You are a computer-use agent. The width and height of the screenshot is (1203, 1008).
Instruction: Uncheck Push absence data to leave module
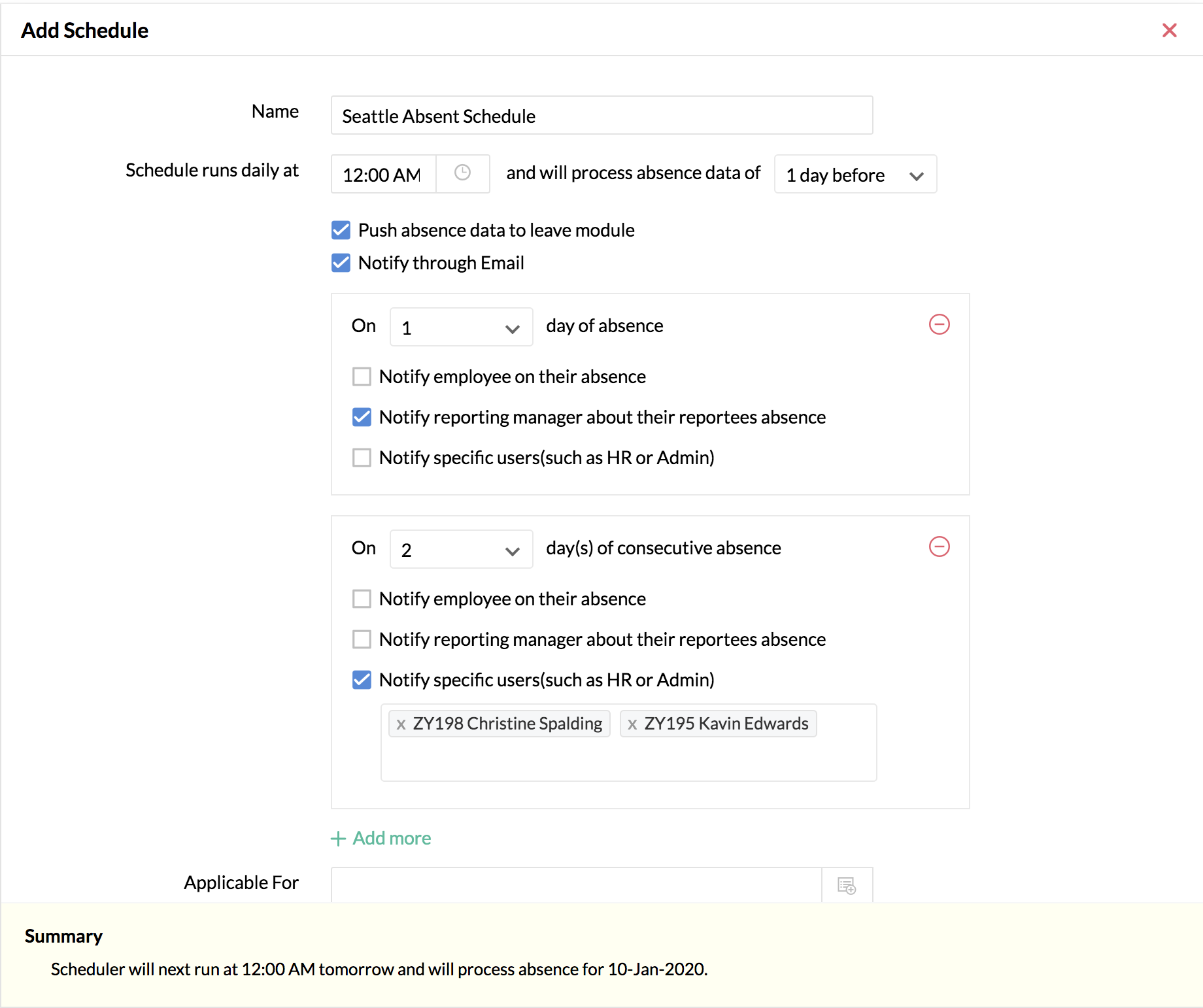341,230
